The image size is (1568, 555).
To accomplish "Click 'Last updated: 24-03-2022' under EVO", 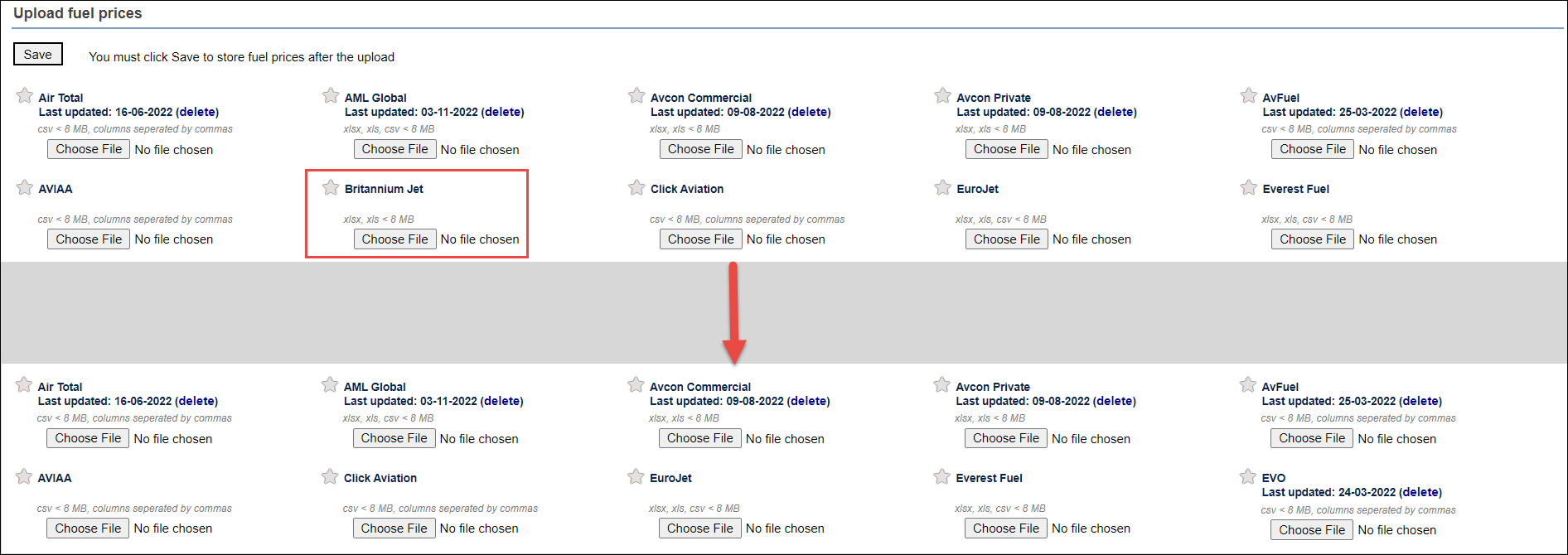I will click(1328, 492).
